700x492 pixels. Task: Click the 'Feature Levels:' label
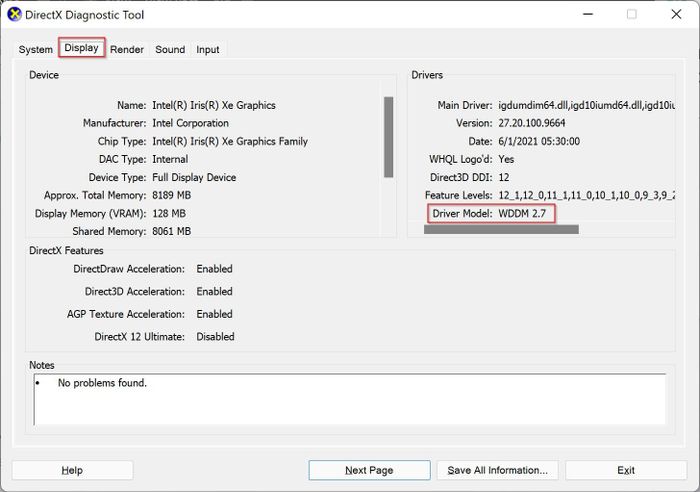(x=458, y=196)
